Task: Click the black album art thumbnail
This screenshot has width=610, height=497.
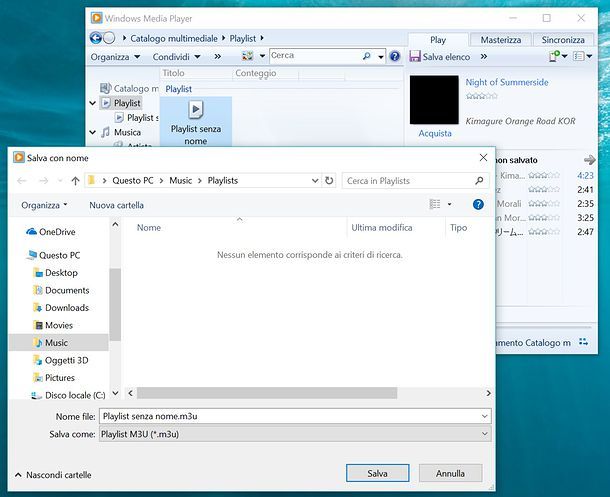Action: 434,100
